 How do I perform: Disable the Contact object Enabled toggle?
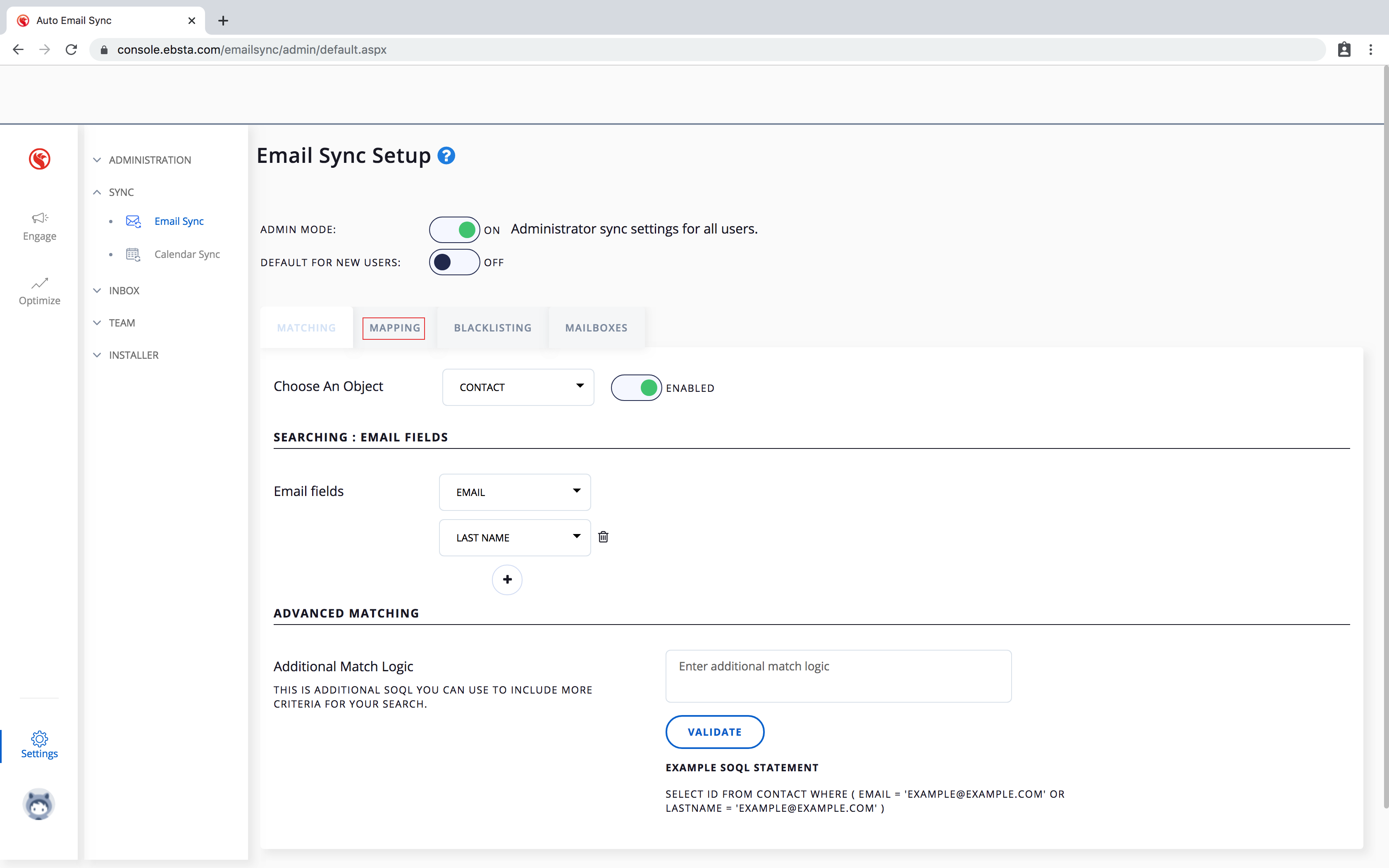636,388
